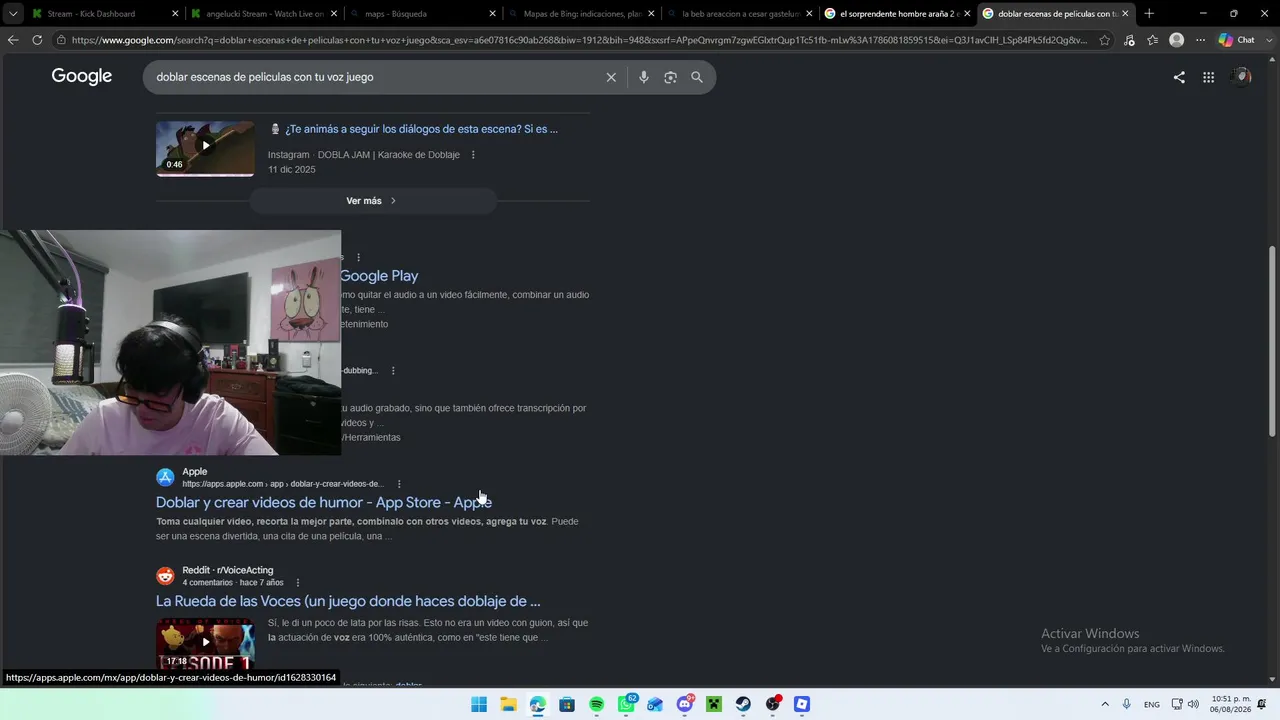The height and width of the screenshot is (720, 1280).
Task: Open options for the Apple result
Action: 399,484
